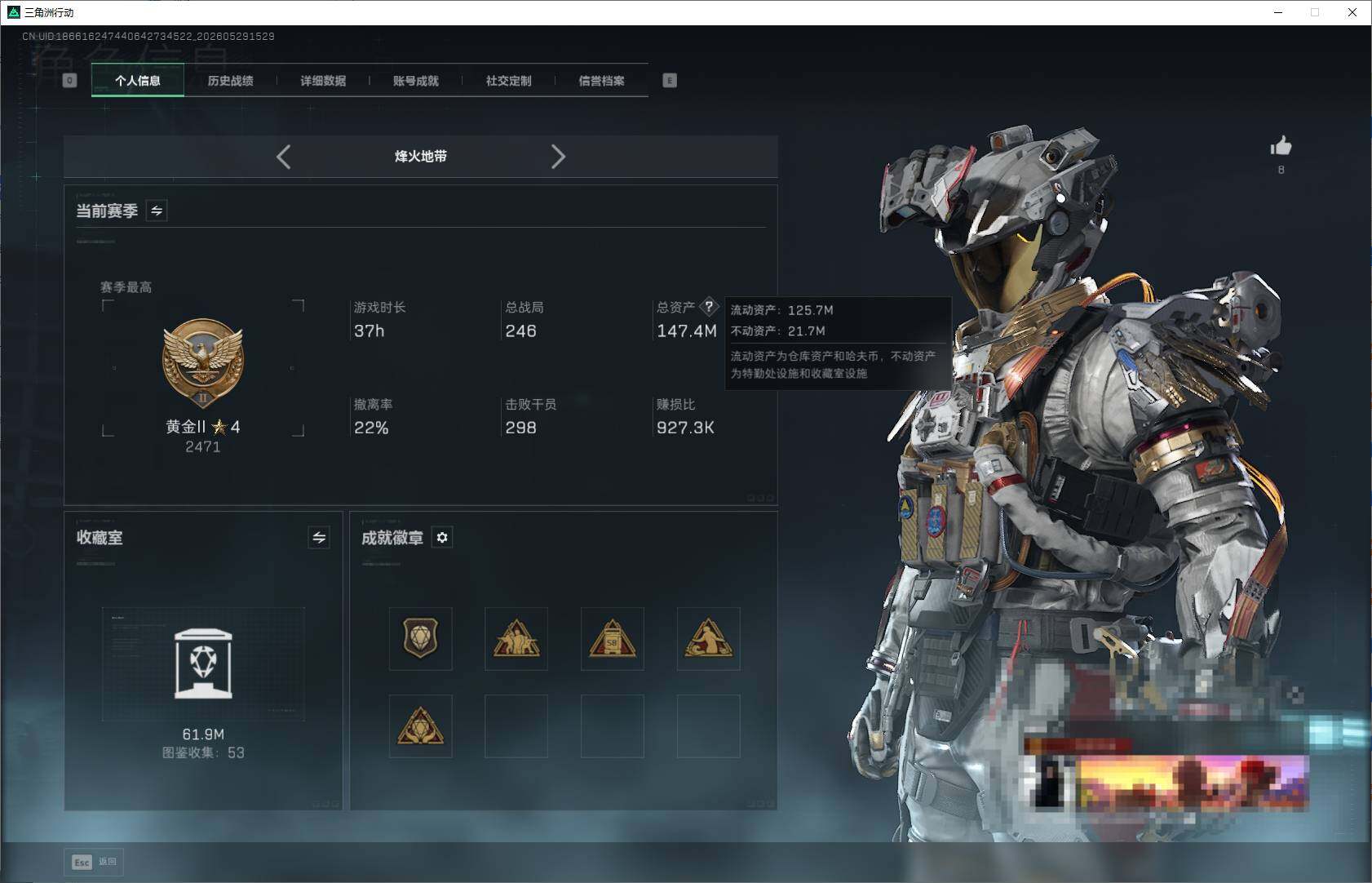The height and width of the screenshot is (883, 1372).
Task: Select the triangle badge with three soldiers
Action: [x=516, y=639]
